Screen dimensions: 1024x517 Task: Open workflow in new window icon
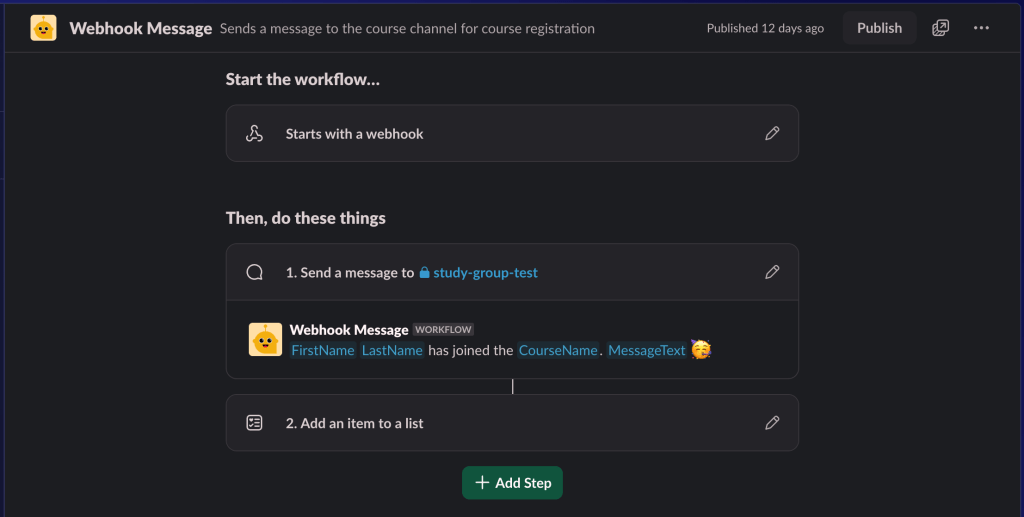tap(940, 28)
